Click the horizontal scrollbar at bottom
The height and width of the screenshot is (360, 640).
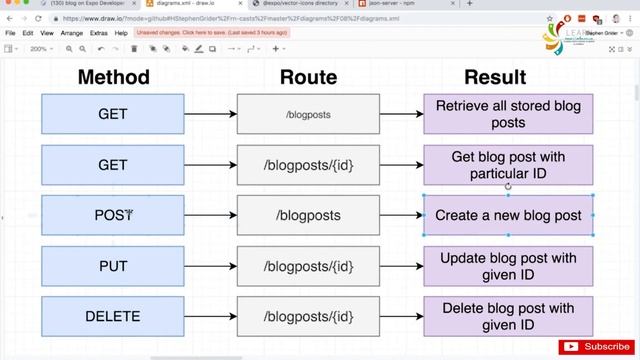click(196, 358)
